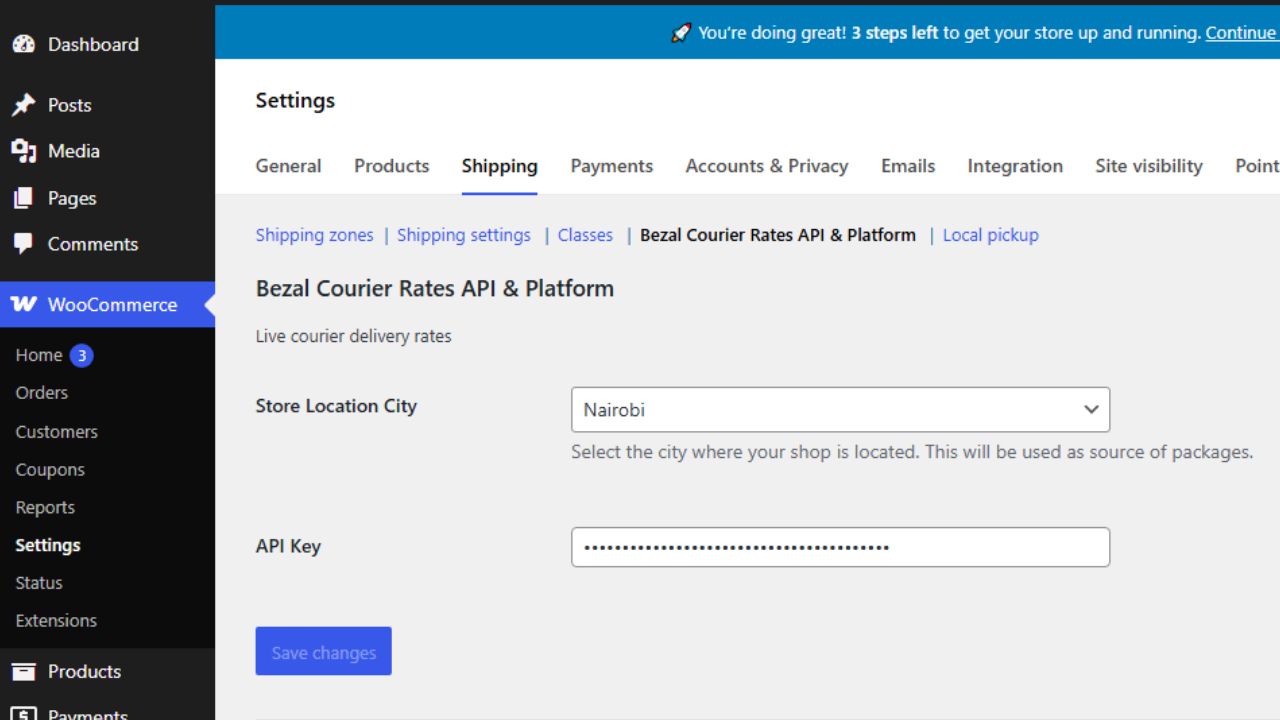
Task: Click into the API Key field
Action: 841,547
